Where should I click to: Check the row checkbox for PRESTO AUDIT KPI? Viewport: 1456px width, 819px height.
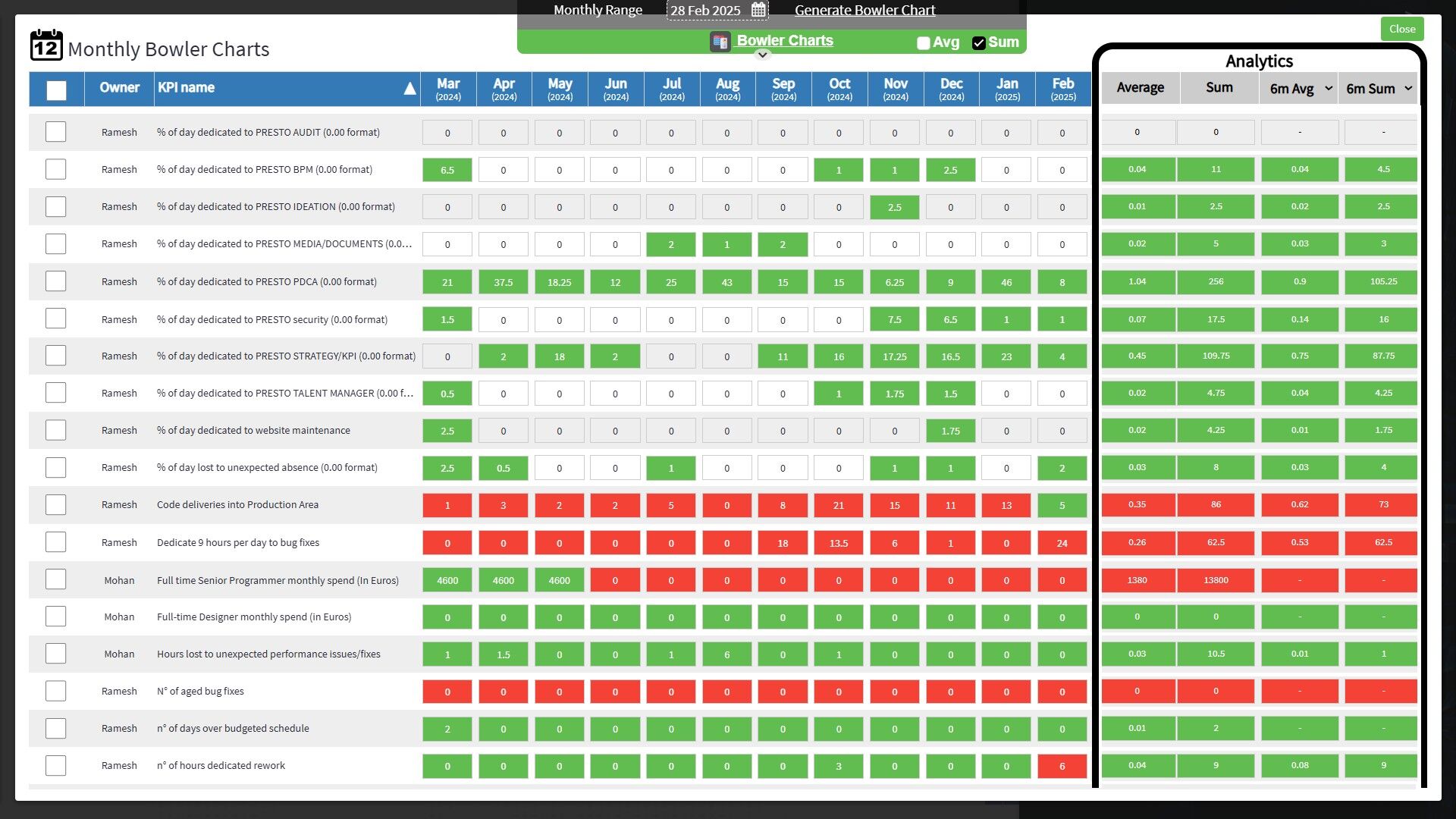coord(55,131)
